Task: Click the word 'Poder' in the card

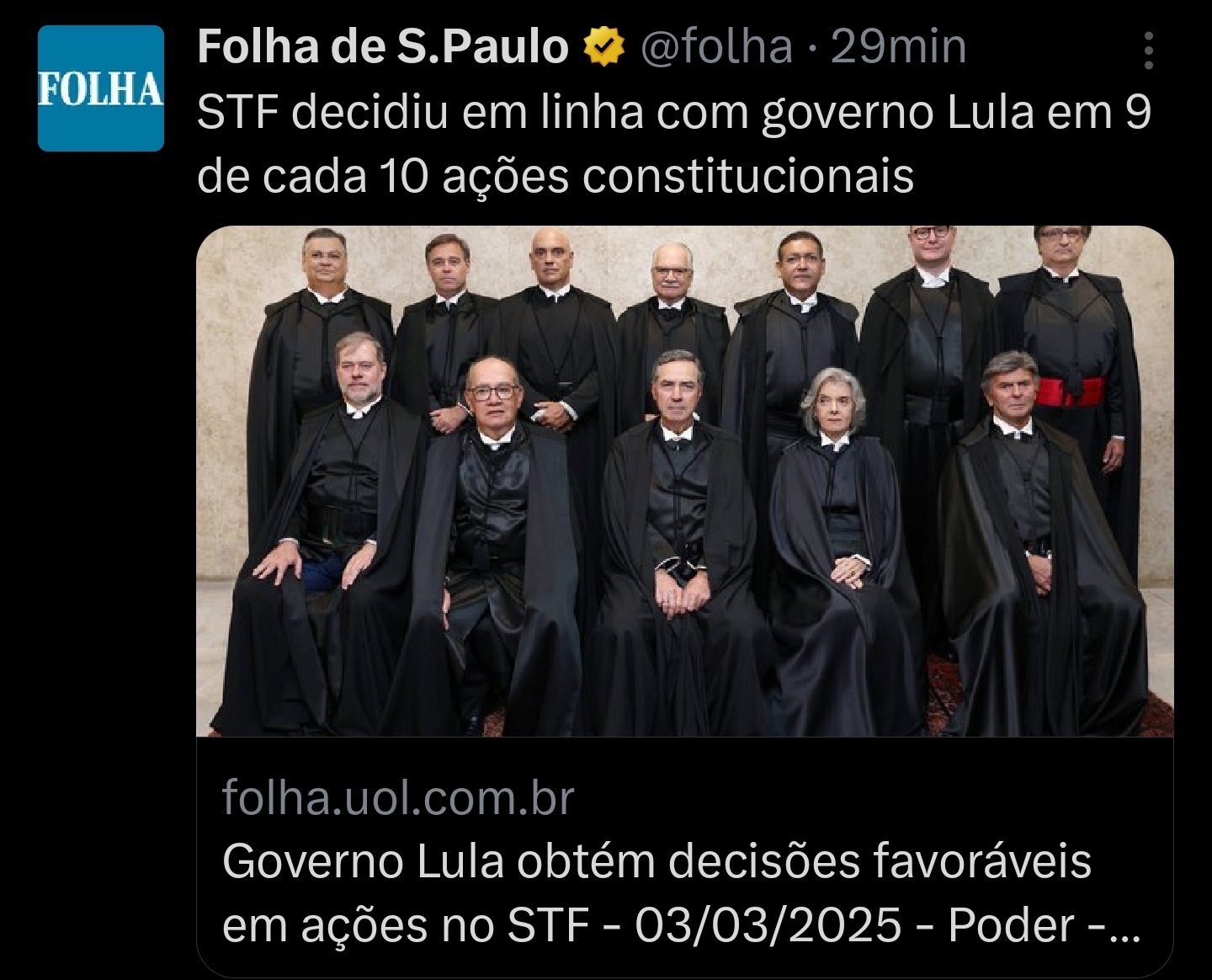Action: pyautogui.click(x=1012, y=925)
